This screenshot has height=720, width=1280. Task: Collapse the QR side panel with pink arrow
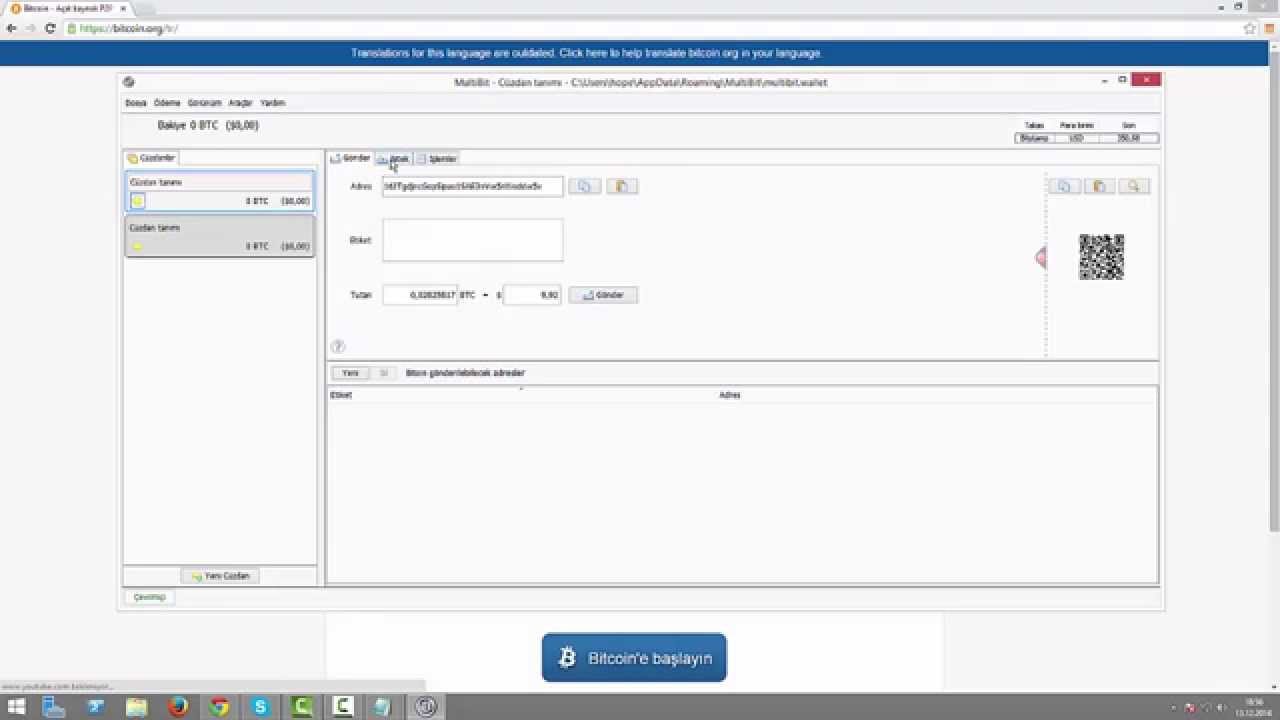[x=1041, y=258]
